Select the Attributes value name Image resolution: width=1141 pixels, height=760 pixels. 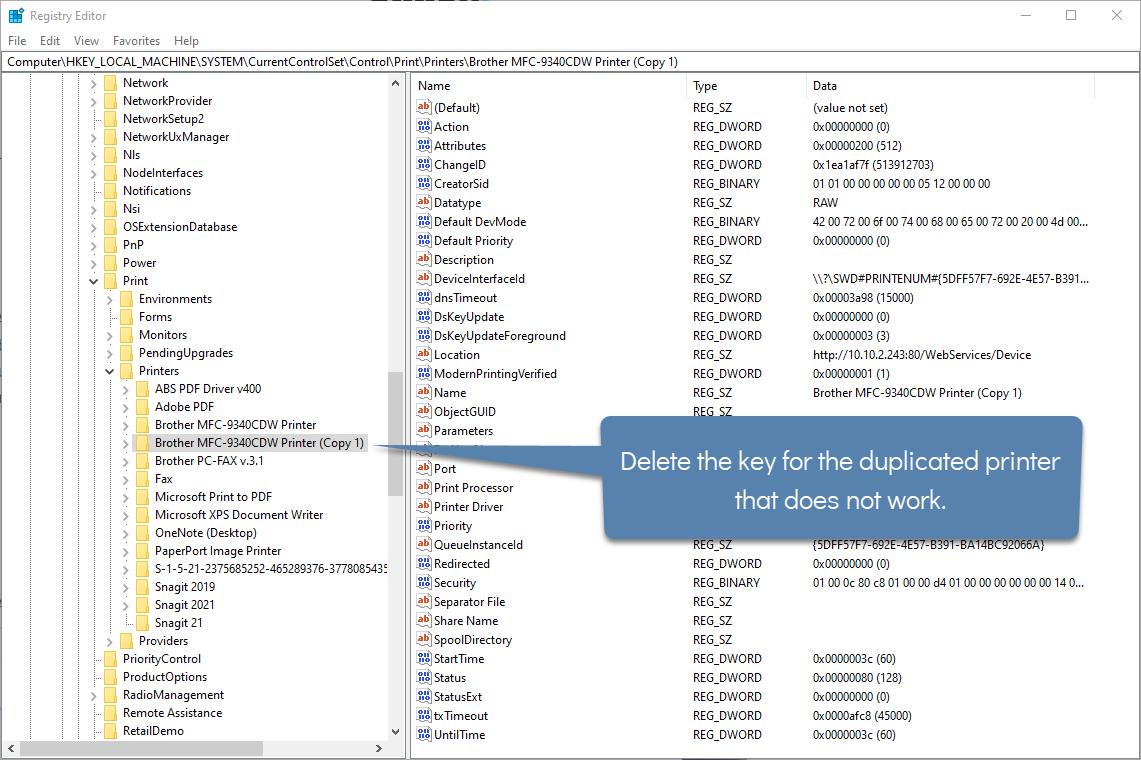point(460,146)
